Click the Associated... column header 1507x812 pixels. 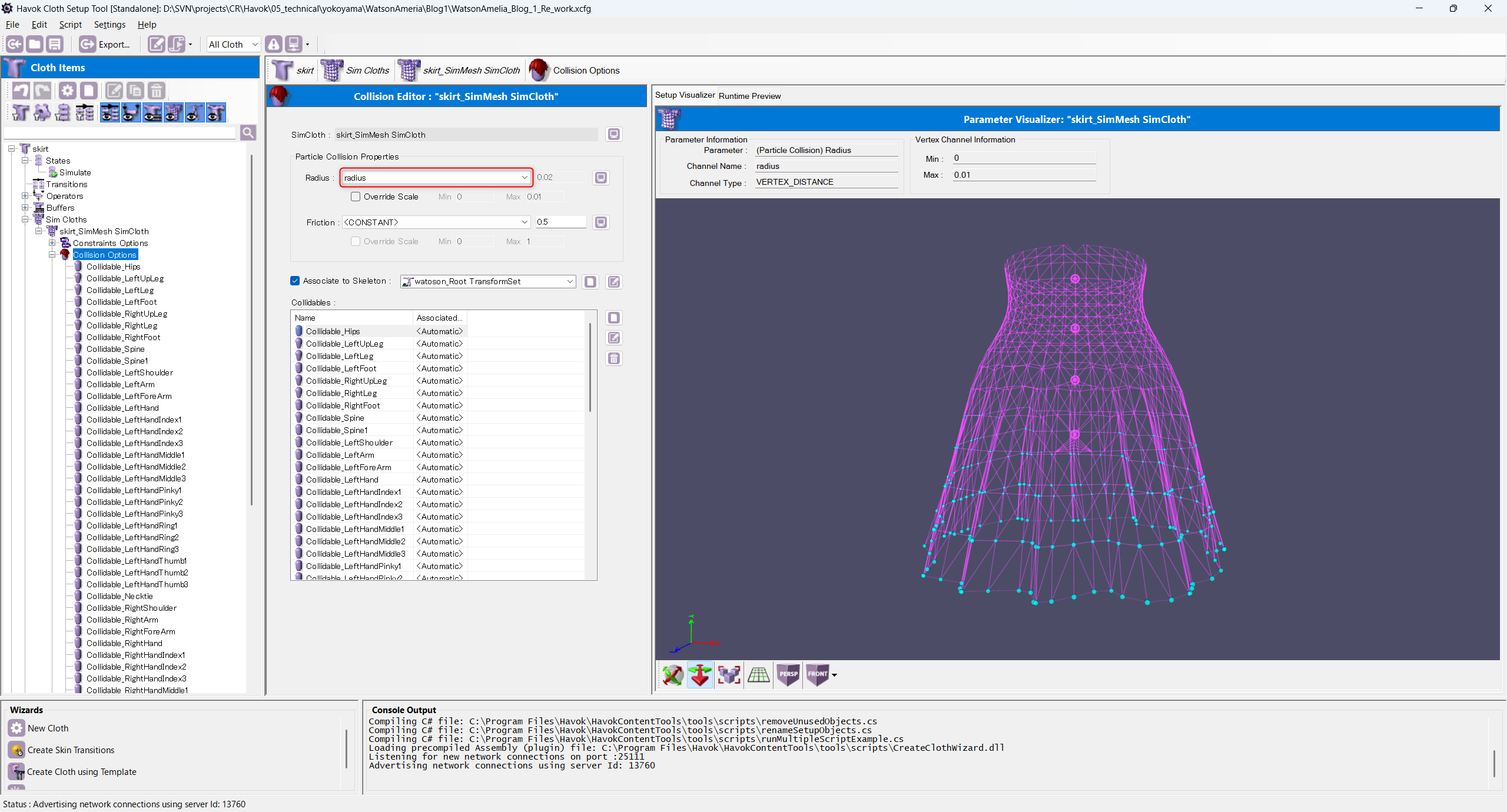pyautogui.click(x=440, y=318)
